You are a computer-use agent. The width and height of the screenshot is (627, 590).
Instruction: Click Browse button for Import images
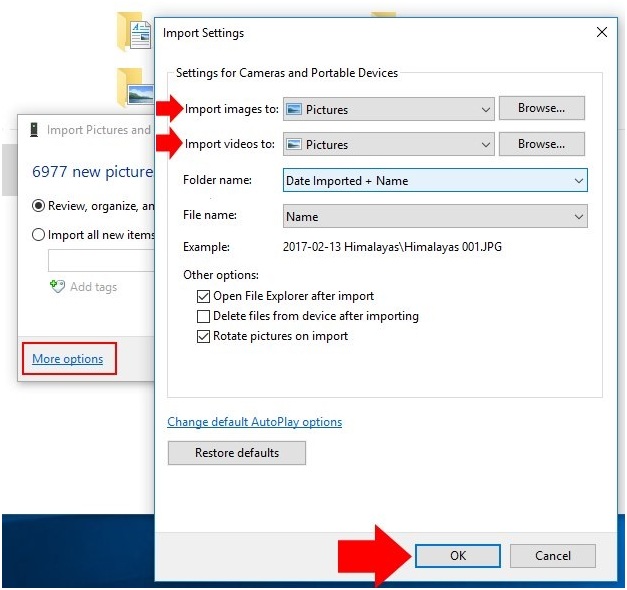pyautogui.click(x=541, y=108)
